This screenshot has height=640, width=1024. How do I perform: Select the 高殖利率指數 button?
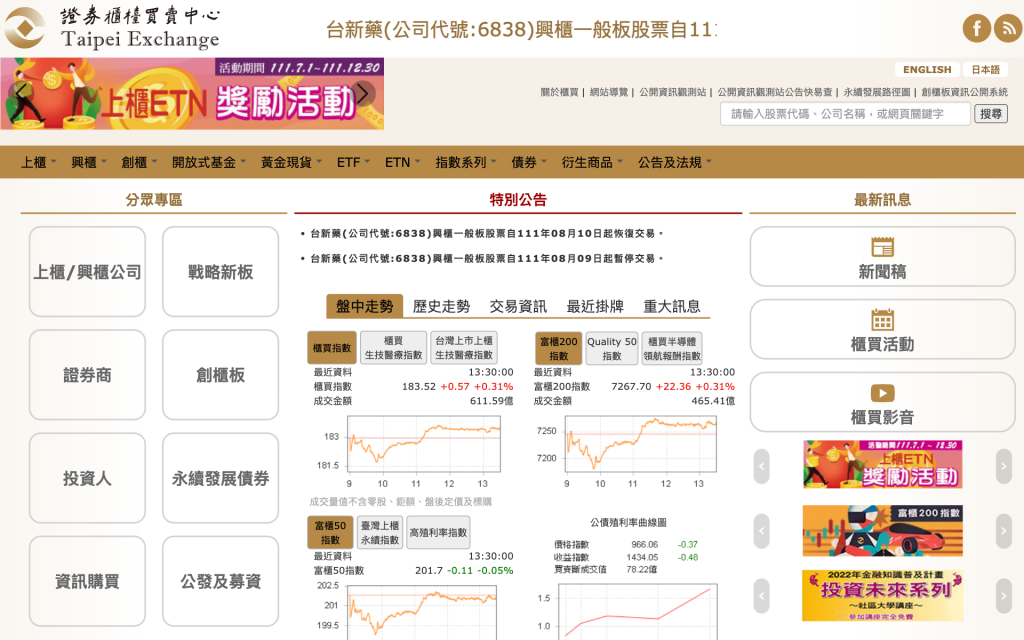click(x=438, y=532)
